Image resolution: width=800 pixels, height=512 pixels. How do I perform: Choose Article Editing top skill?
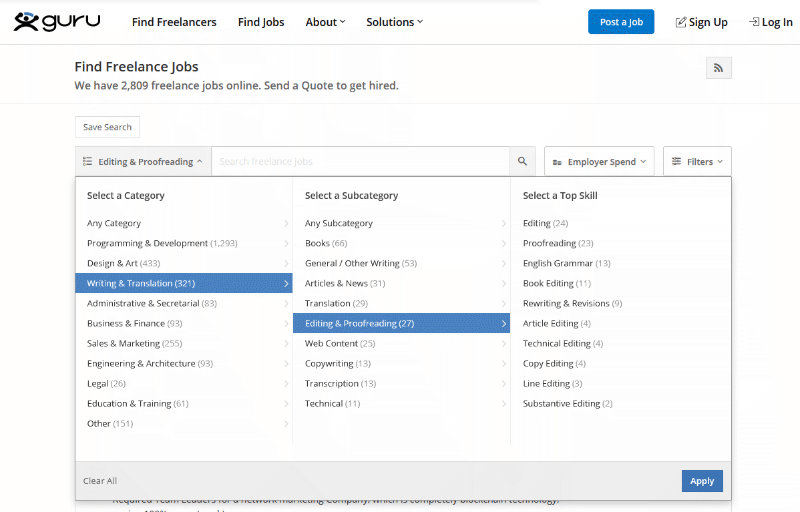(x=557, y=323)
